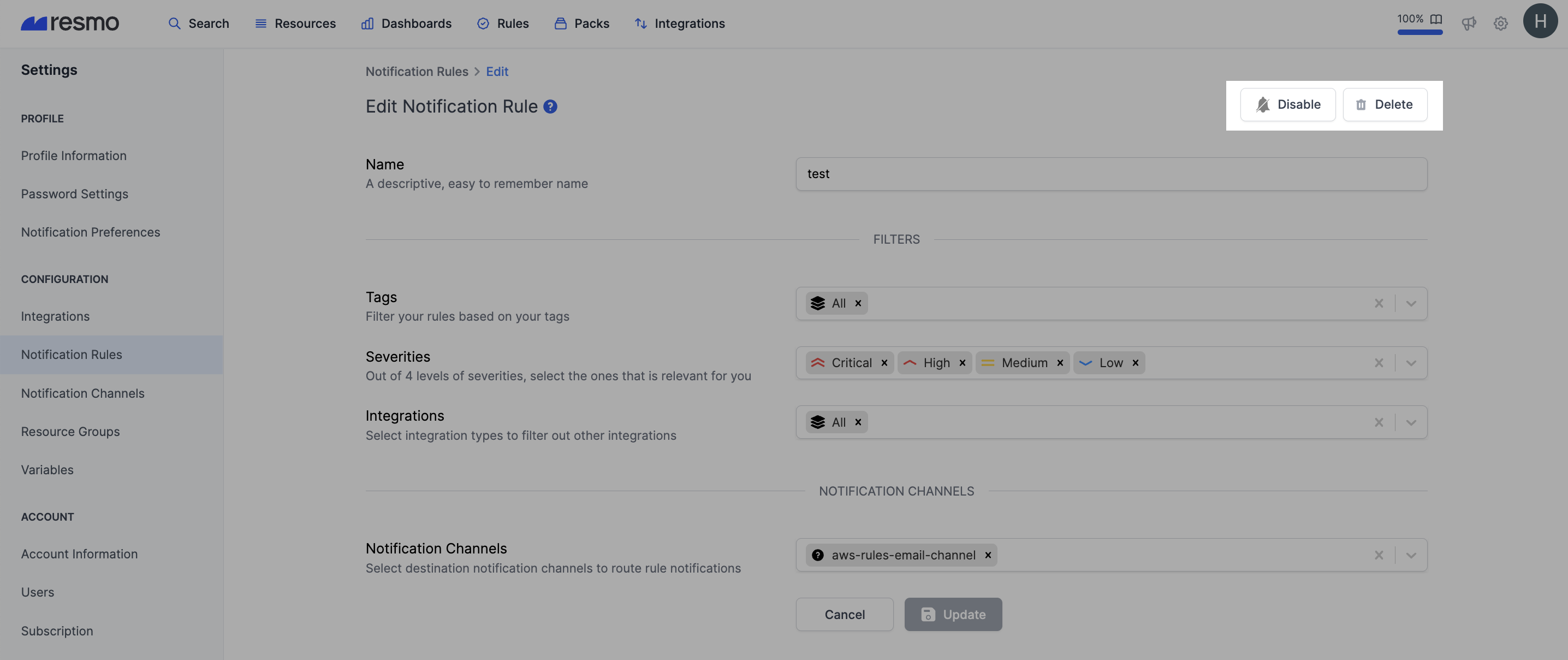
Task: Remove the All chip from Tags
Action: (858, 303)
